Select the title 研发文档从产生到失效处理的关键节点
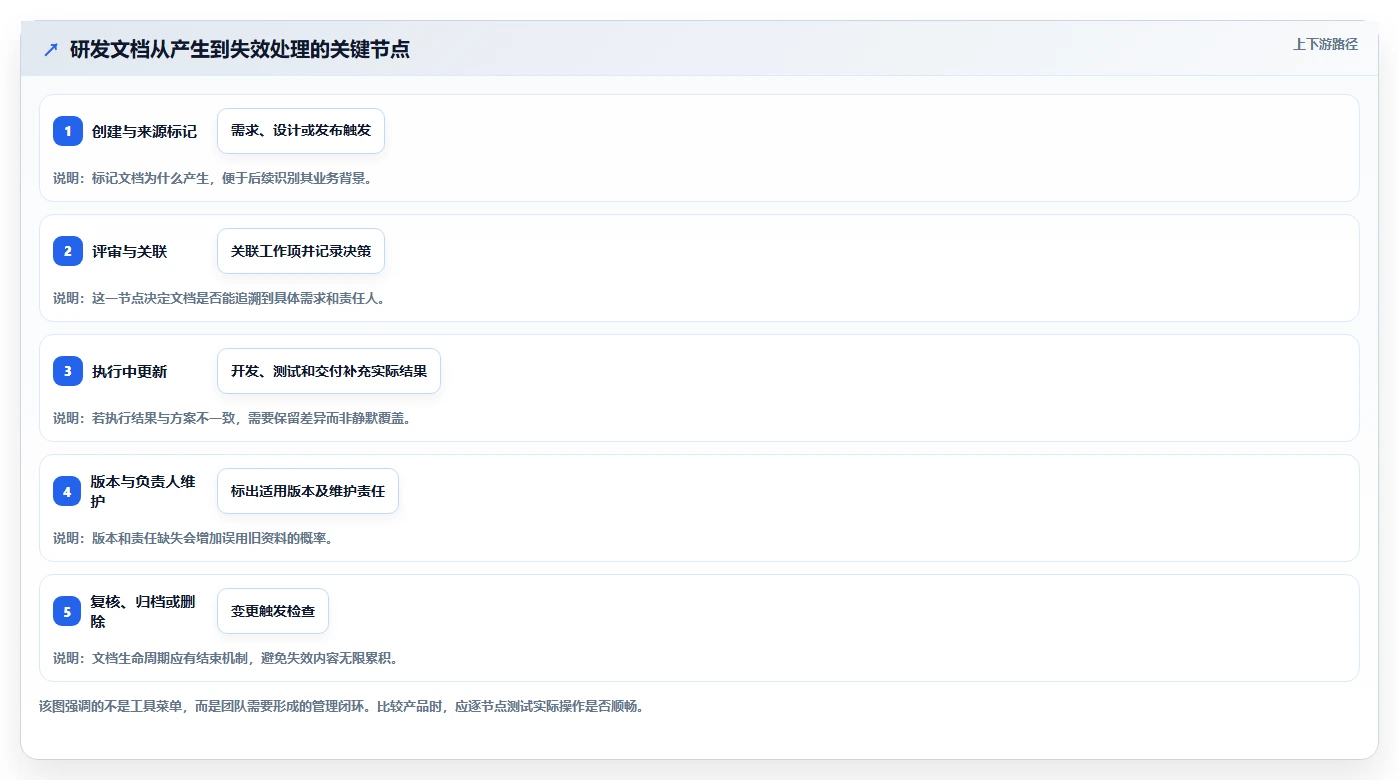The width and height of the screenshot is (1399, 780). click(240, 49)
